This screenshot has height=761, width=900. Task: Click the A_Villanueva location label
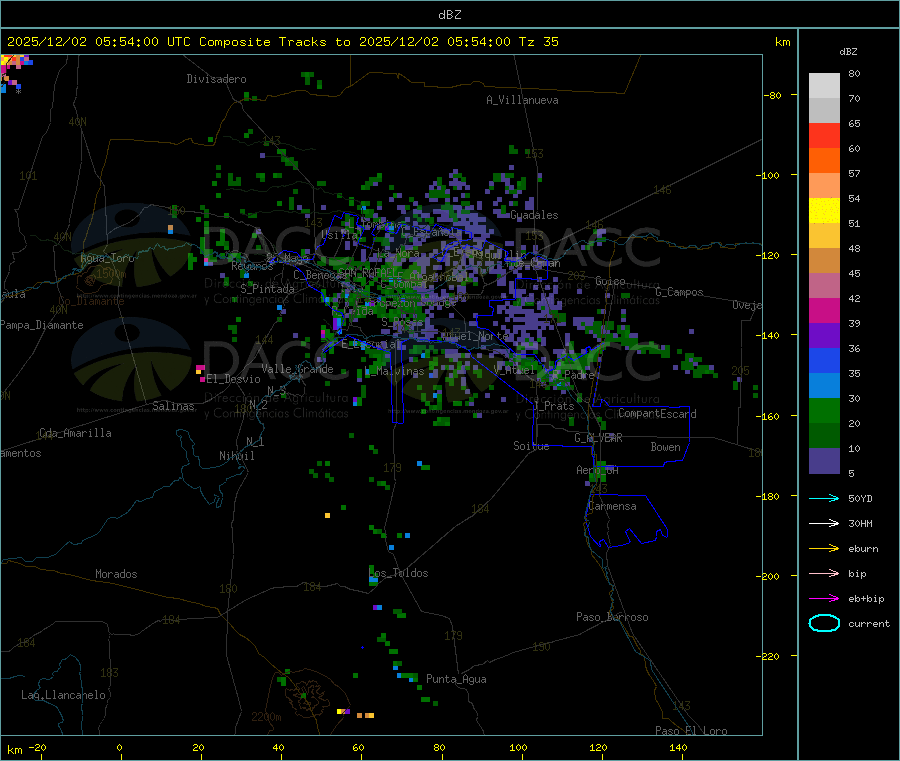tap(522, 100)
